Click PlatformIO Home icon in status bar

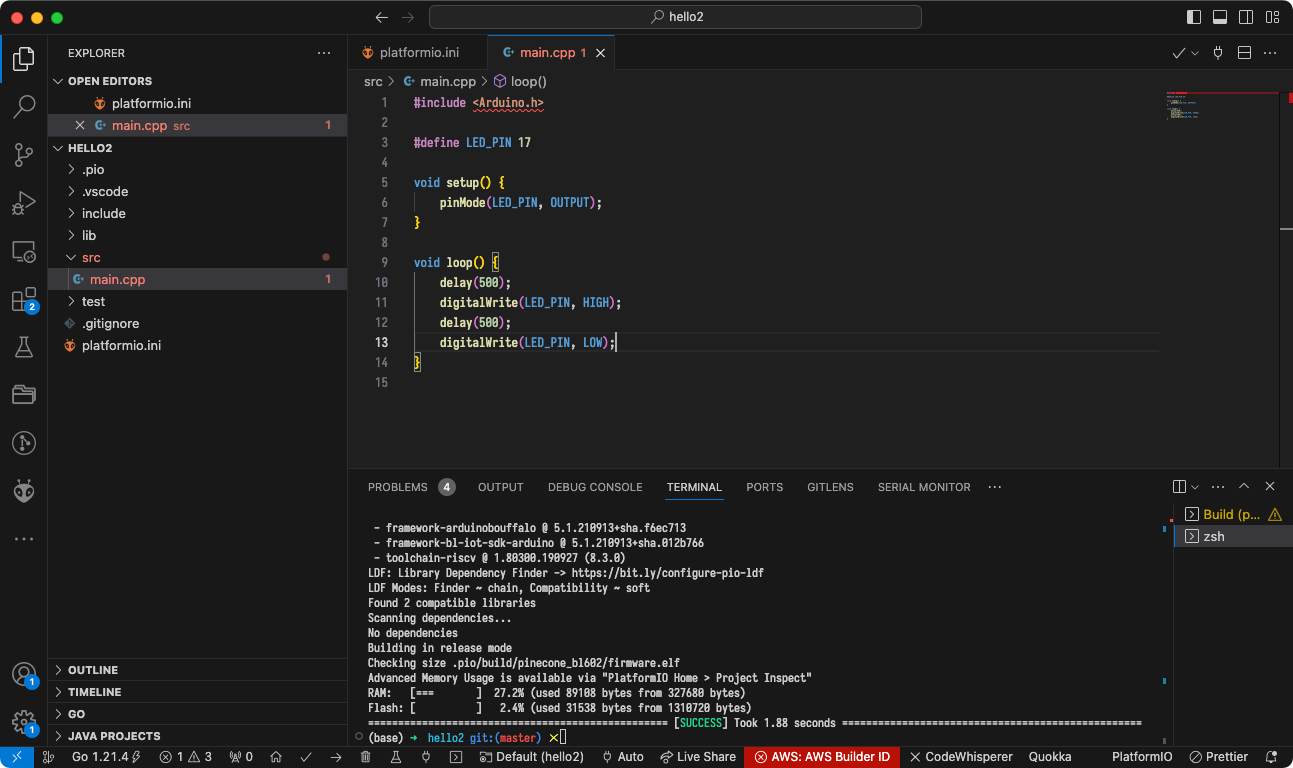coord(276,757)
